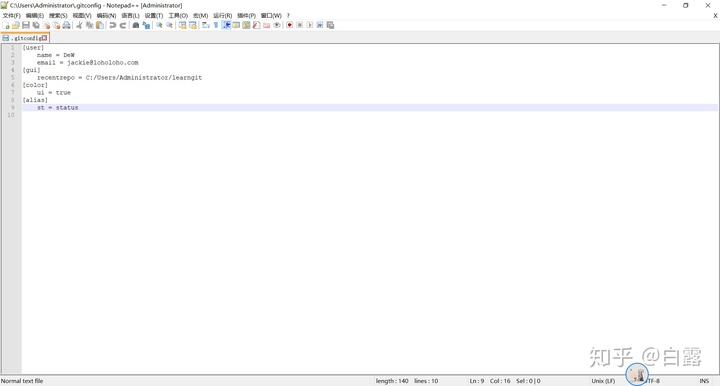The image size is (720, 386).
Task: Stop macro recording square icon
Action: [x=299, y=25]
